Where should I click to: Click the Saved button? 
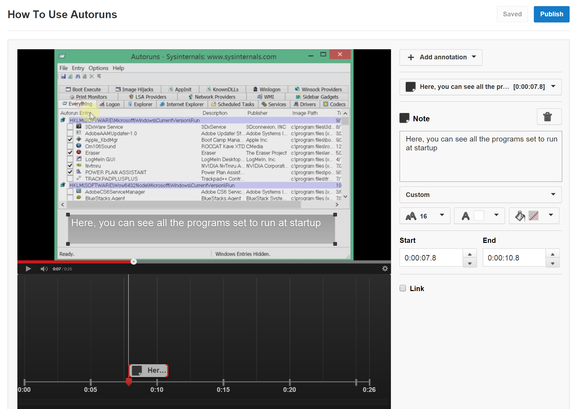tap(512, 14)
